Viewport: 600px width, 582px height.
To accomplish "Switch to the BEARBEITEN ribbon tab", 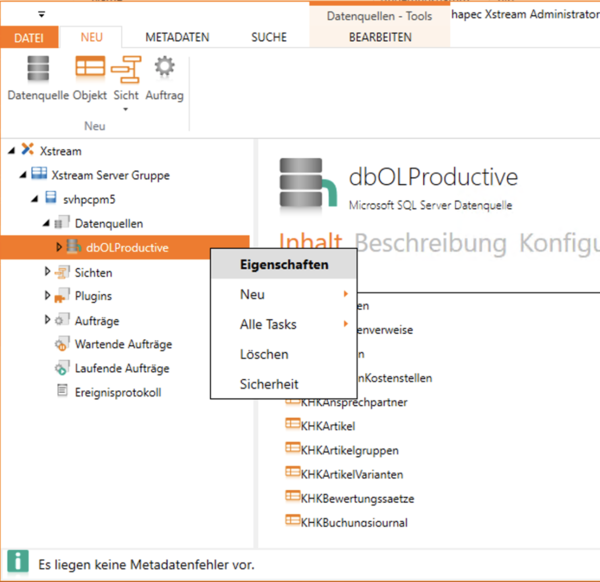I will (x=380, y=37).
